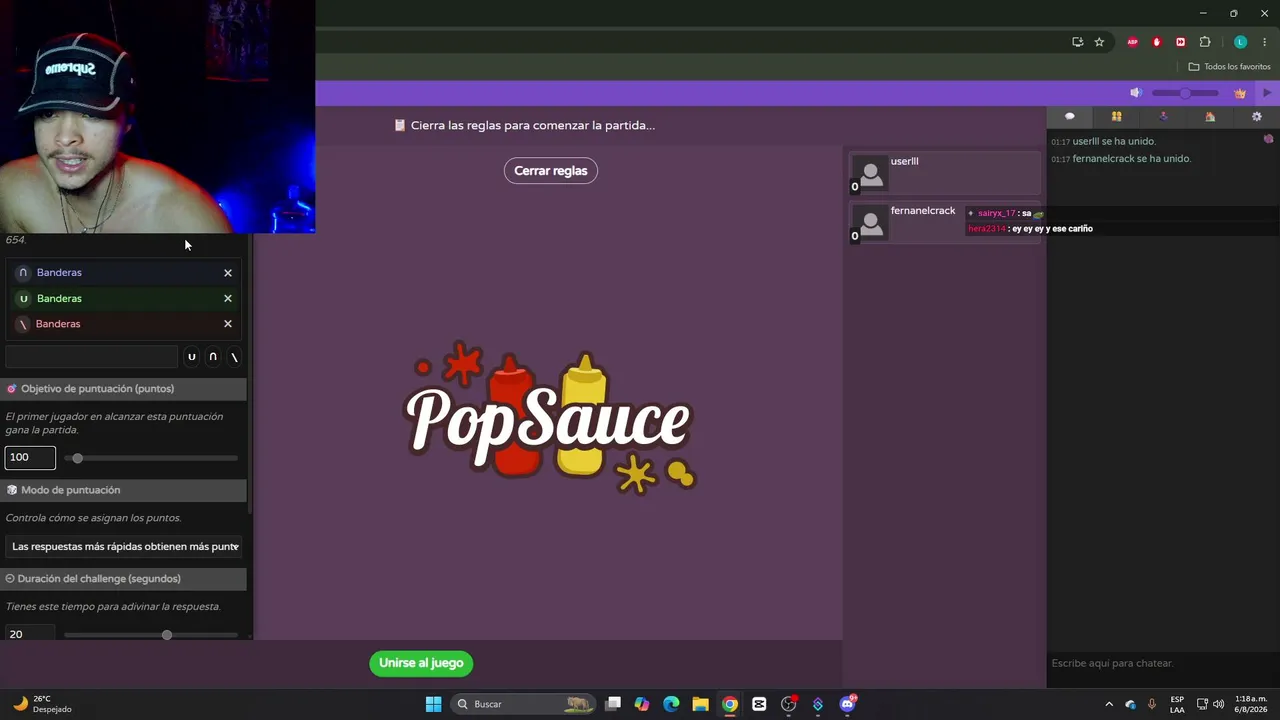Open the OBS Studio taskbar icon
Viewport: 1280px width, 720px height.
point(789,704)
